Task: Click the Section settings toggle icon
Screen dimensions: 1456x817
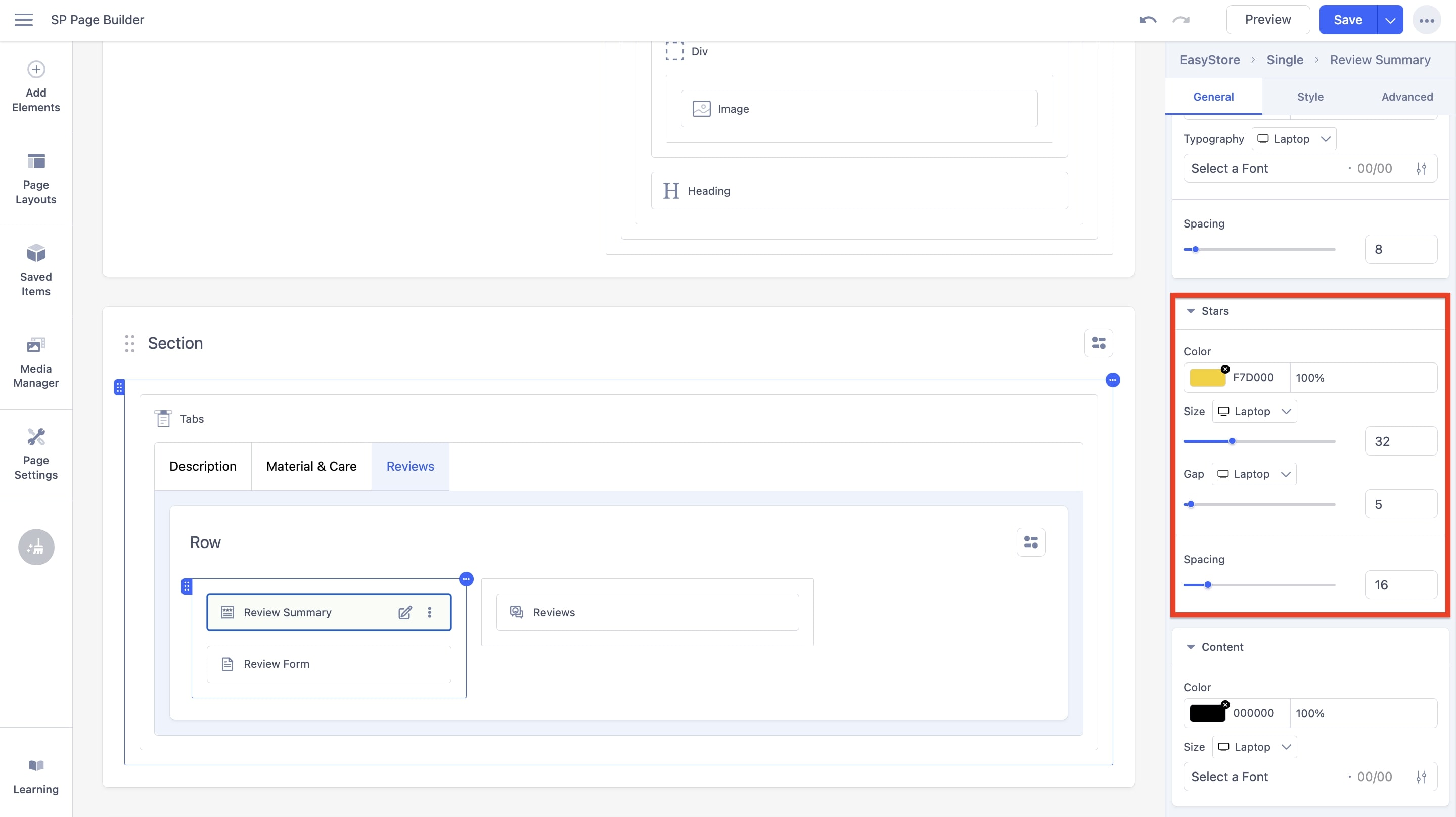Action: click(x=1098, y=343)
